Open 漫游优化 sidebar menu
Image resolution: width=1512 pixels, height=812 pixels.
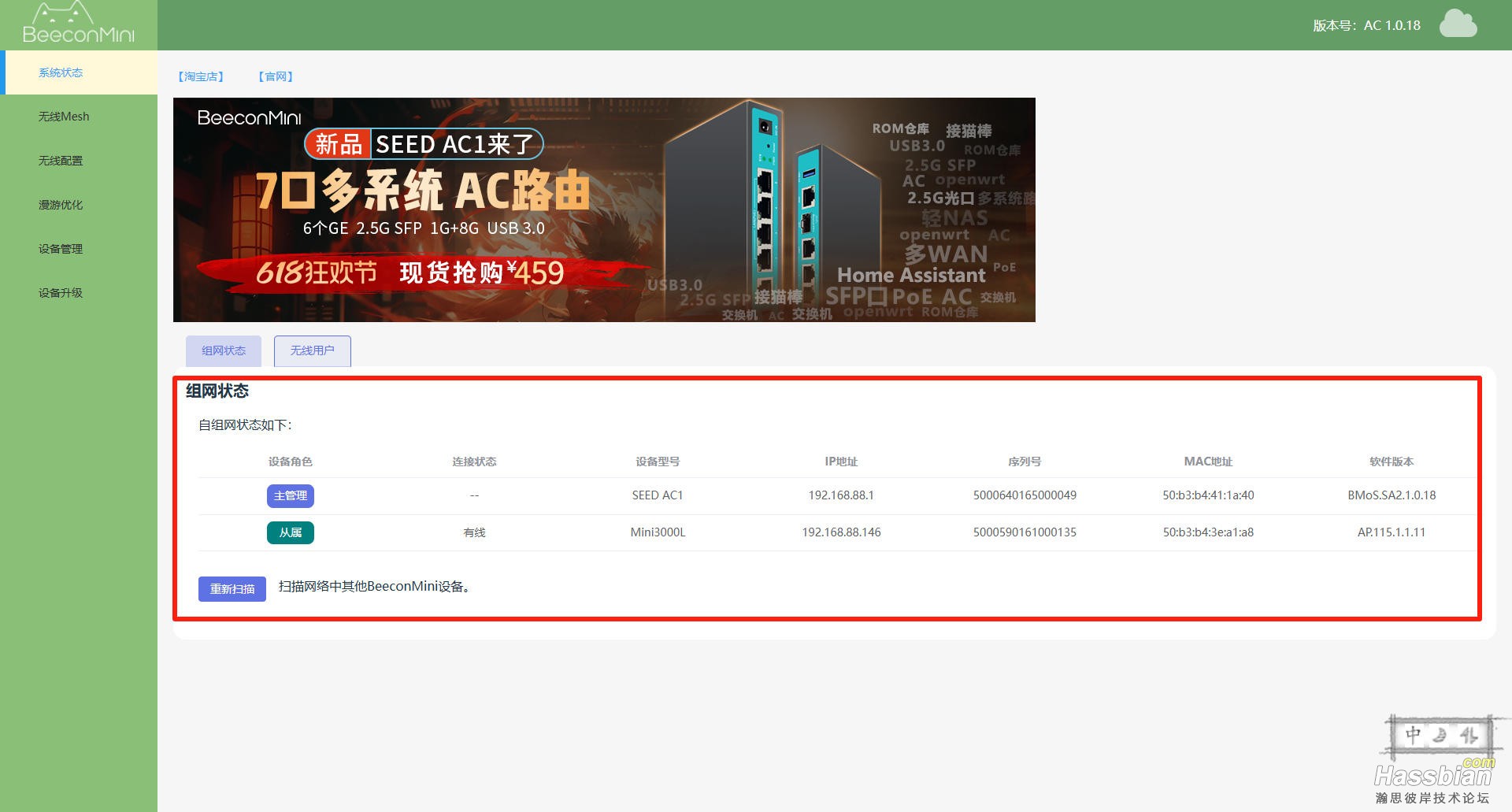pos(79,205)
